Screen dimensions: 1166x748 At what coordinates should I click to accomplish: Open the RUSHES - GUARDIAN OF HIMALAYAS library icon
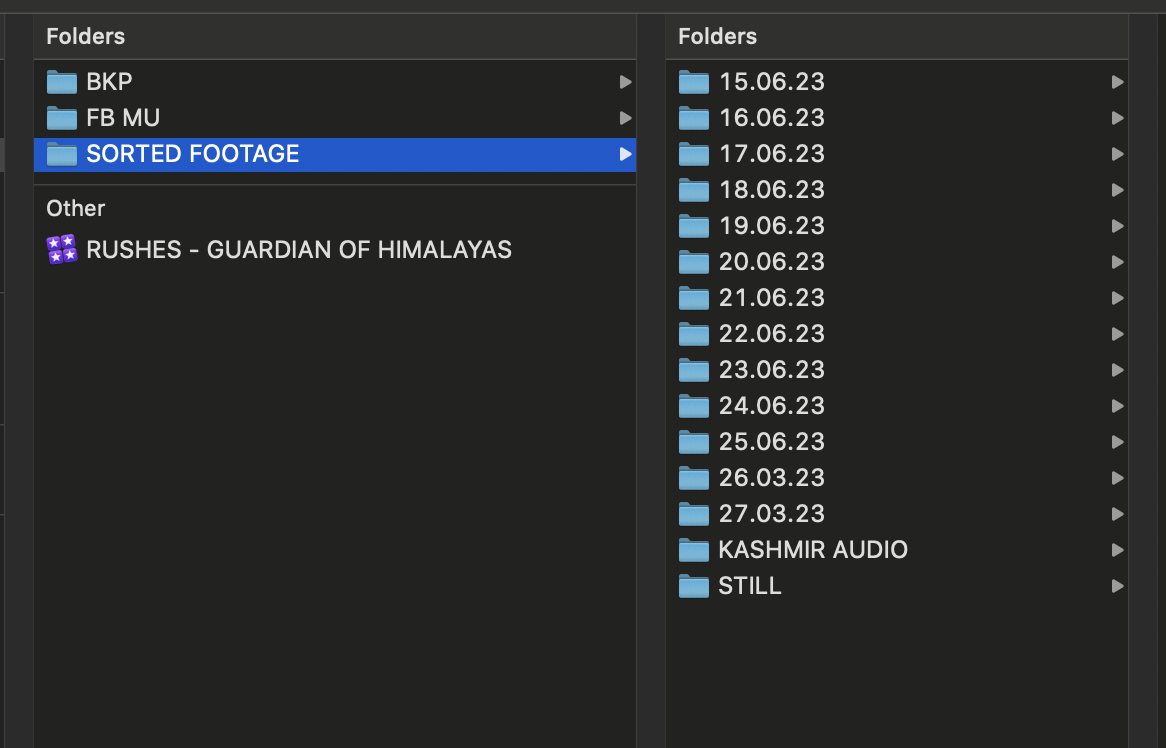click(x=62, y=249)
